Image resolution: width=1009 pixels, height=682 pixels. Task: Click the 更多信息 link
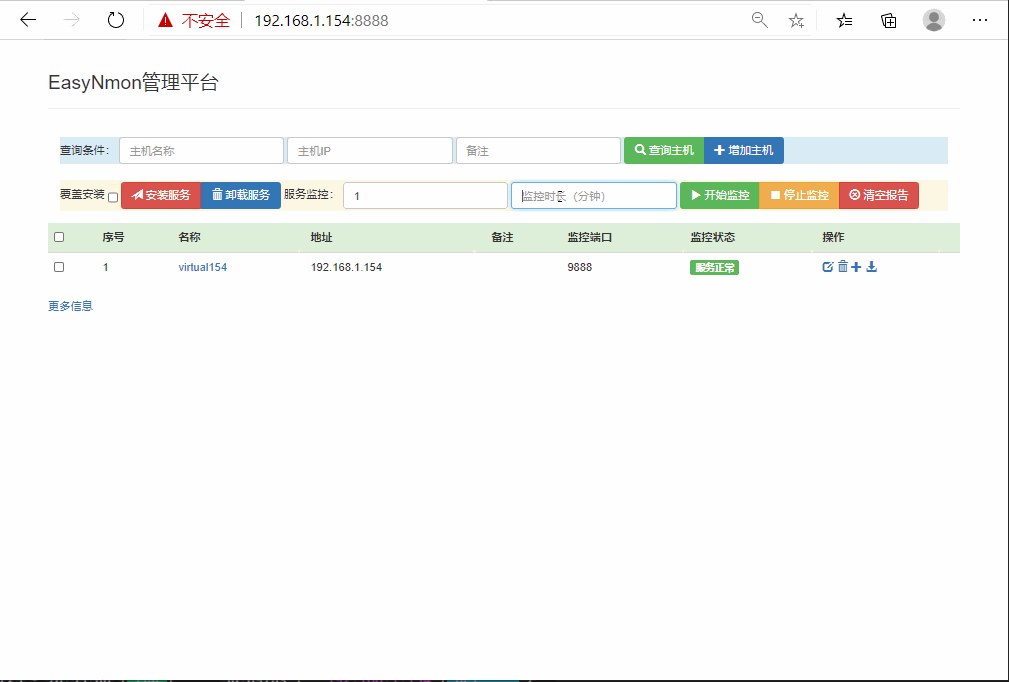70,306
